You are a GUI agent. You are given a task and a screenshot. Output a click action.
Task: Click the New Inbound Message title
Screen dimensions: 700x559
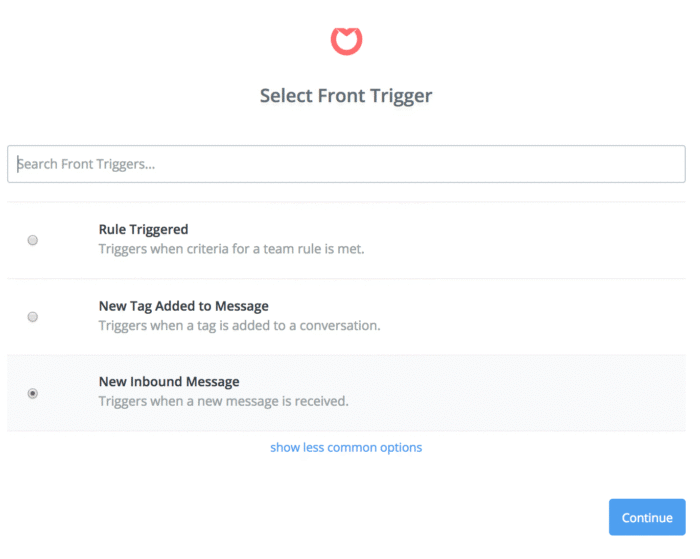[169, 382]
